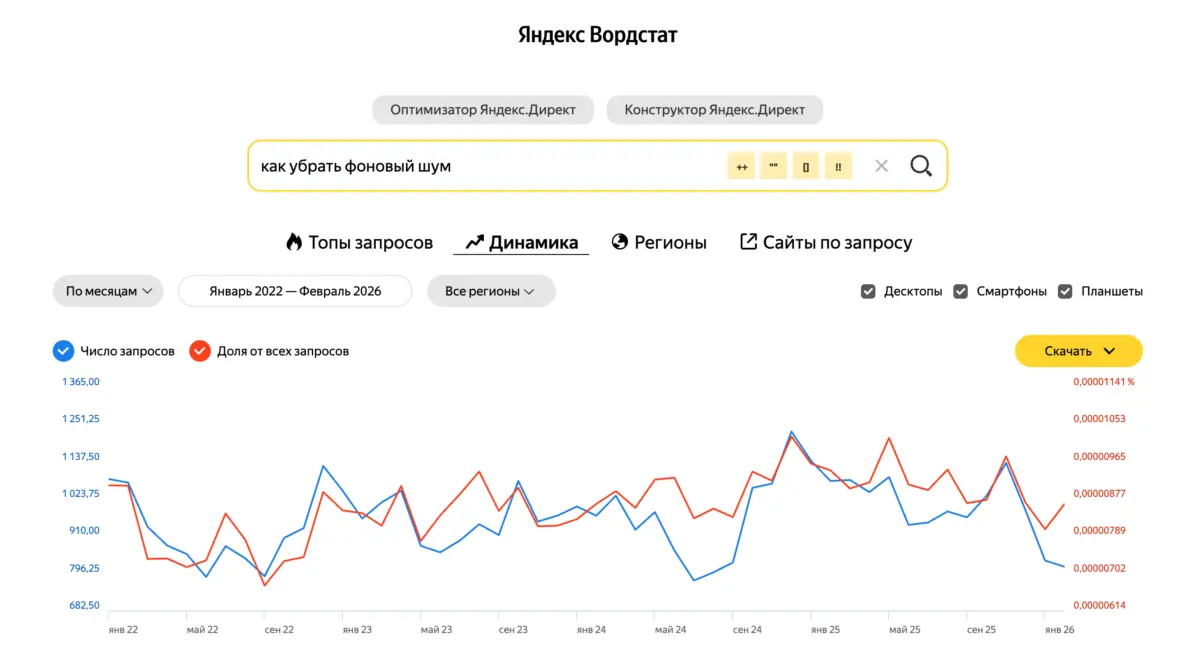
Task: Click the сен 25 axis label
Action: [x=982, y=630]
